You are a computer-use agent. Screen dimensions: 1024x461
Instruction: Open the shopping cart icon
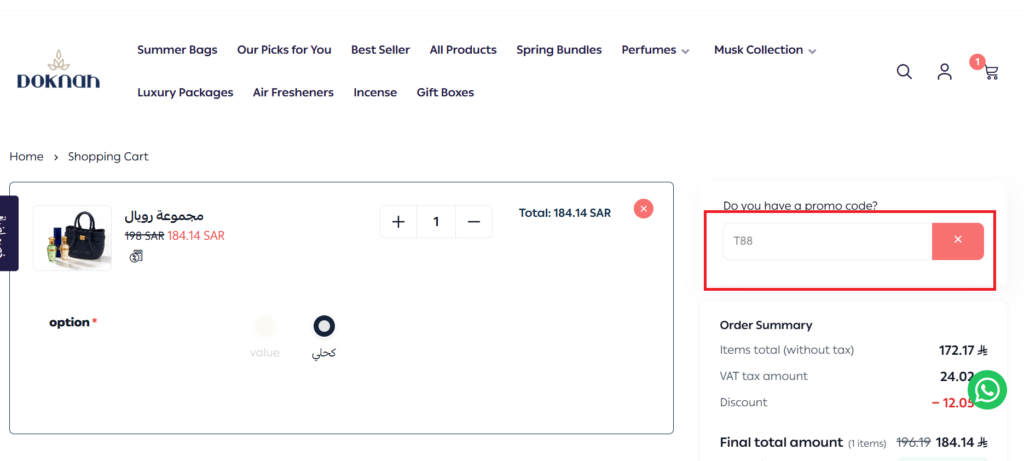[991, 72]
